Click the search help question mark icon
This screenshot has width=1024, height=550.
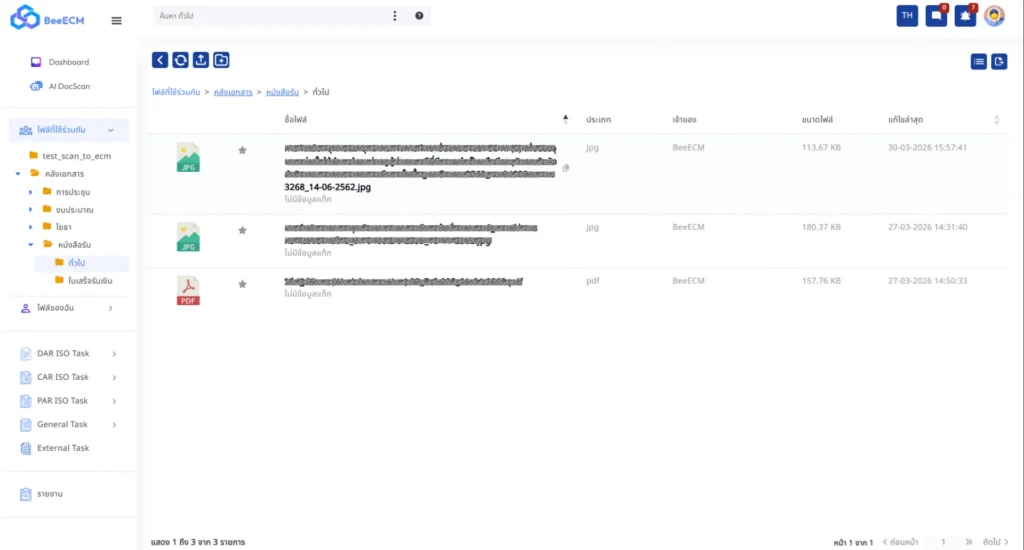click(419, 16)
